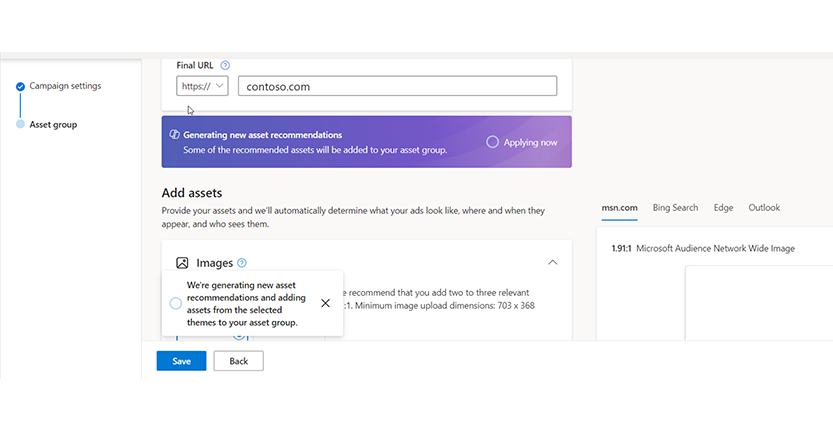
Task: Open the https:// protocol dropdown
Action: point(203,86)
